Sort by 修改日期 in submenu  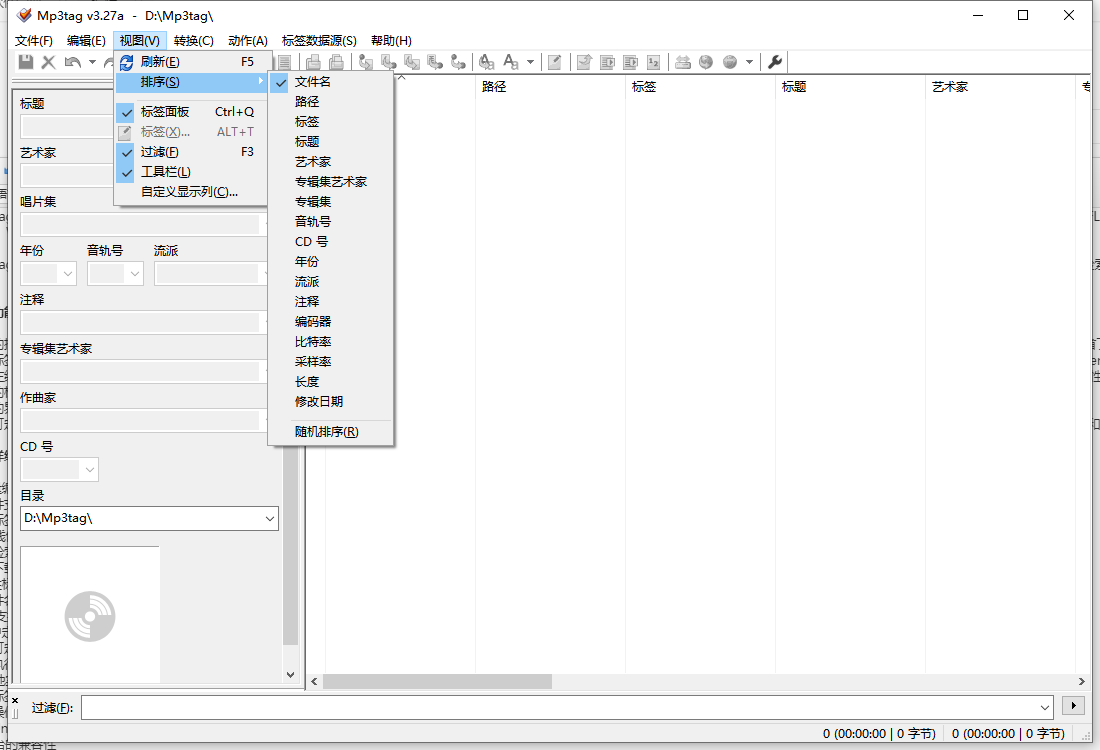pyautogui.click(x=330, y=401)
